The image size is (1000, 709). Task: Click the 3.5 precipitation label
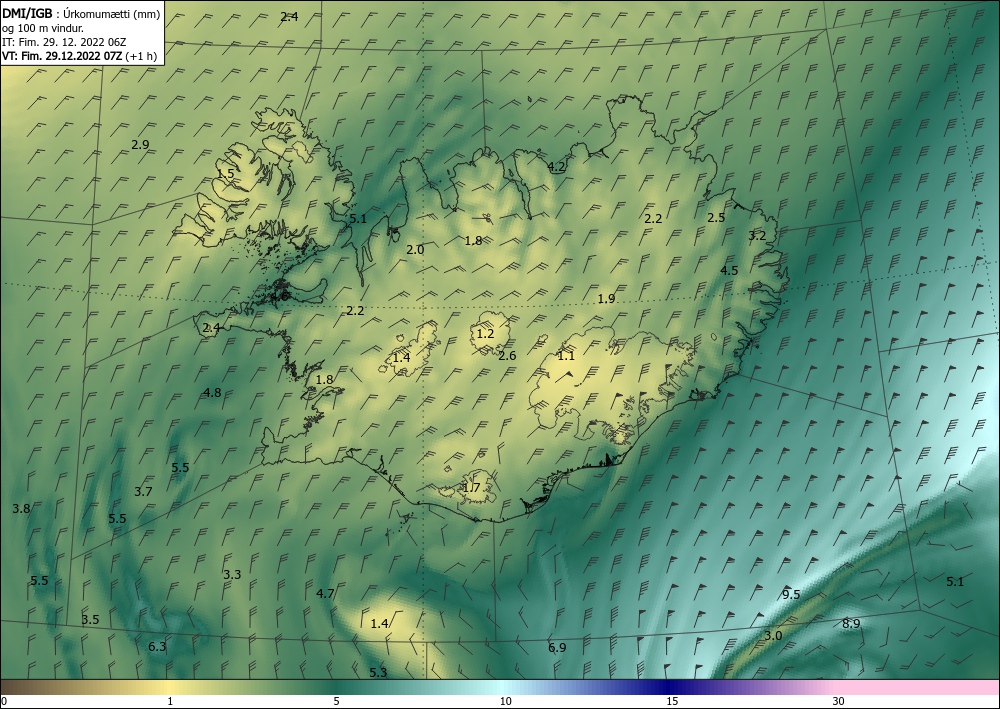(x=90, y=620)
